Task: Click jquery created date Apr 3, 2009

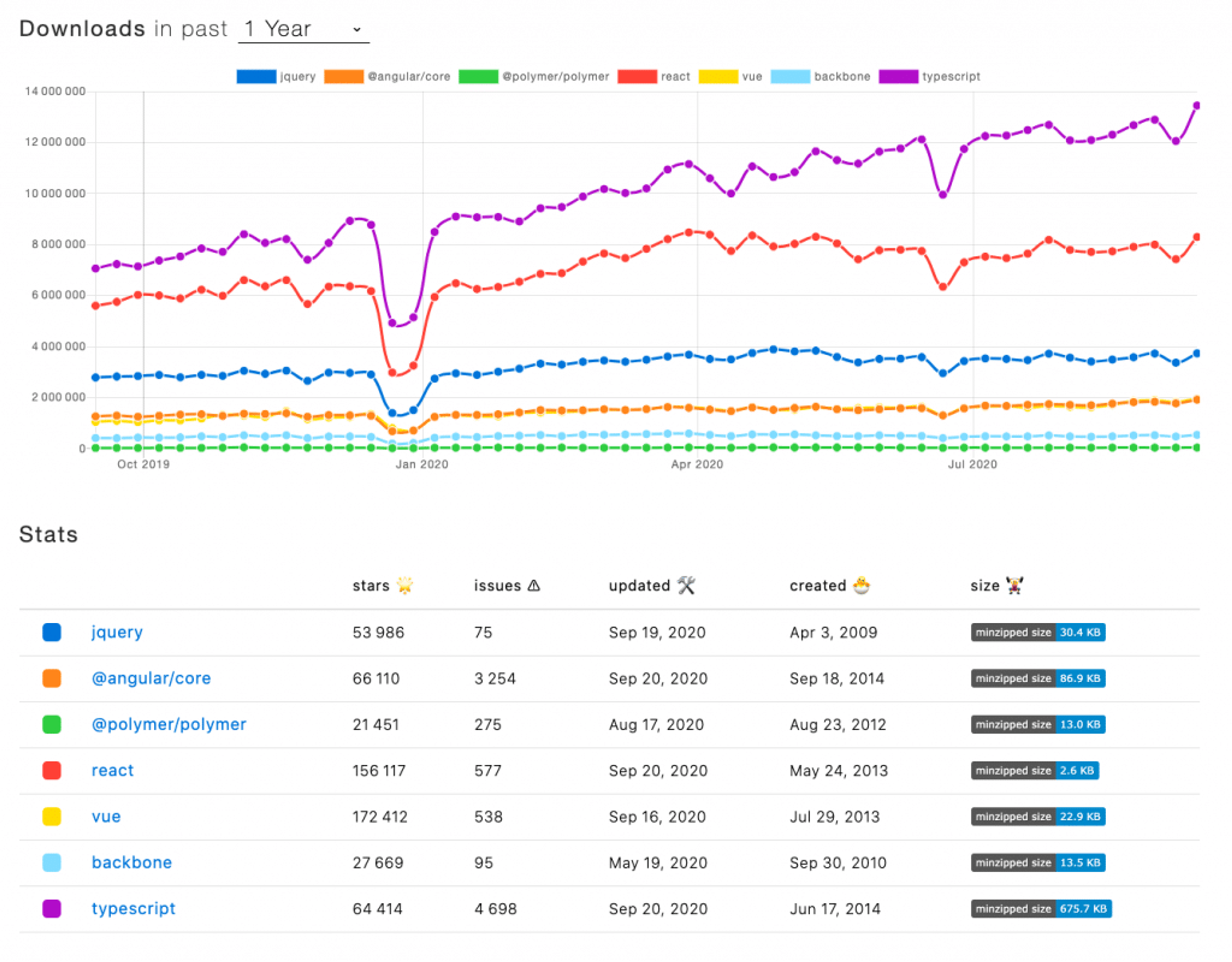Action: [833, 633]
